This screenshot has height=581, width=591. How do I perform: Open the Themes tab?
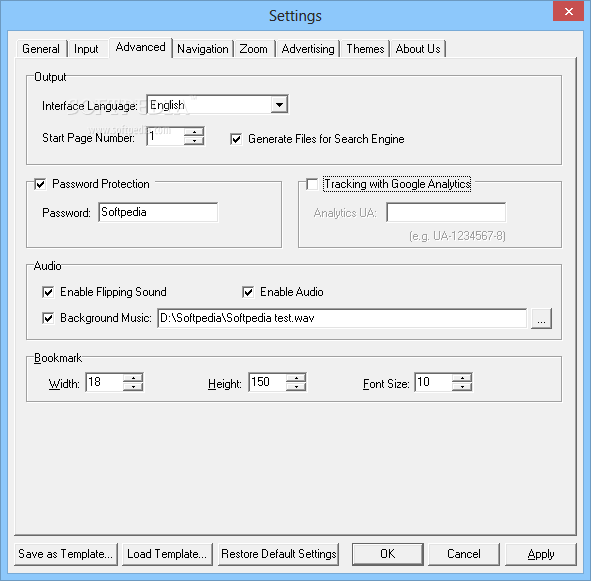[365, 49]
